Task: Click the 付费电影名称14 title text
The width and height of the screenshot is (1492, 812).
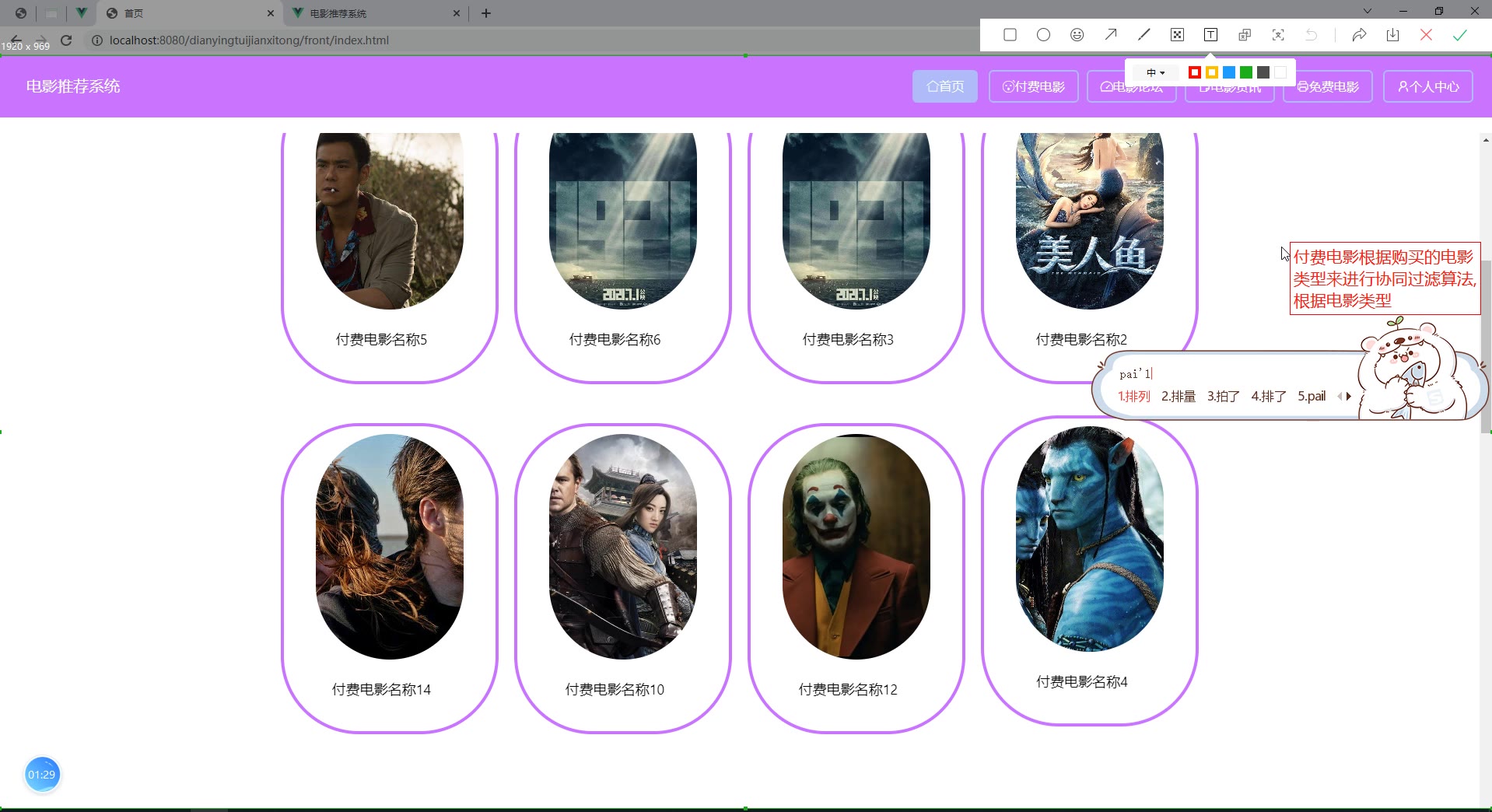Action: (381, 690)
